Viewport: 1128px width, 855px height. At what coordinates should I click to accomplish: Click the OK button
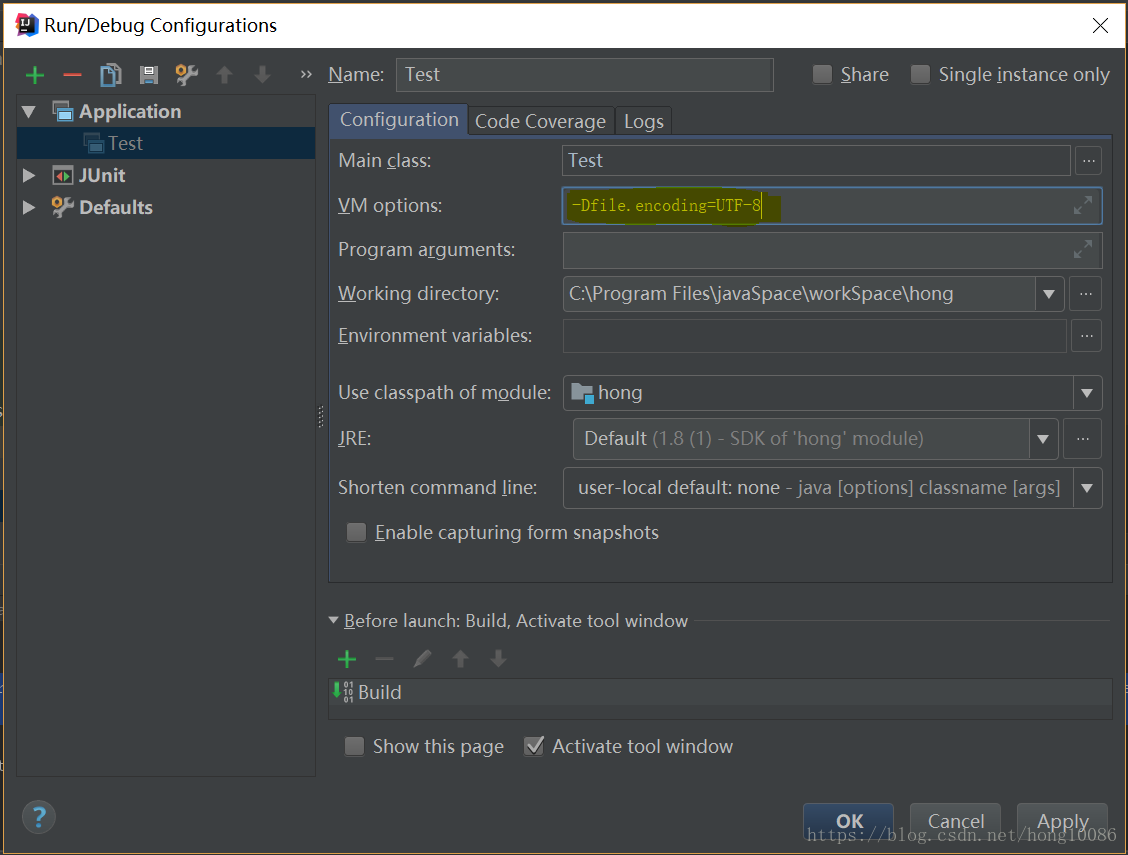[848, 821]
